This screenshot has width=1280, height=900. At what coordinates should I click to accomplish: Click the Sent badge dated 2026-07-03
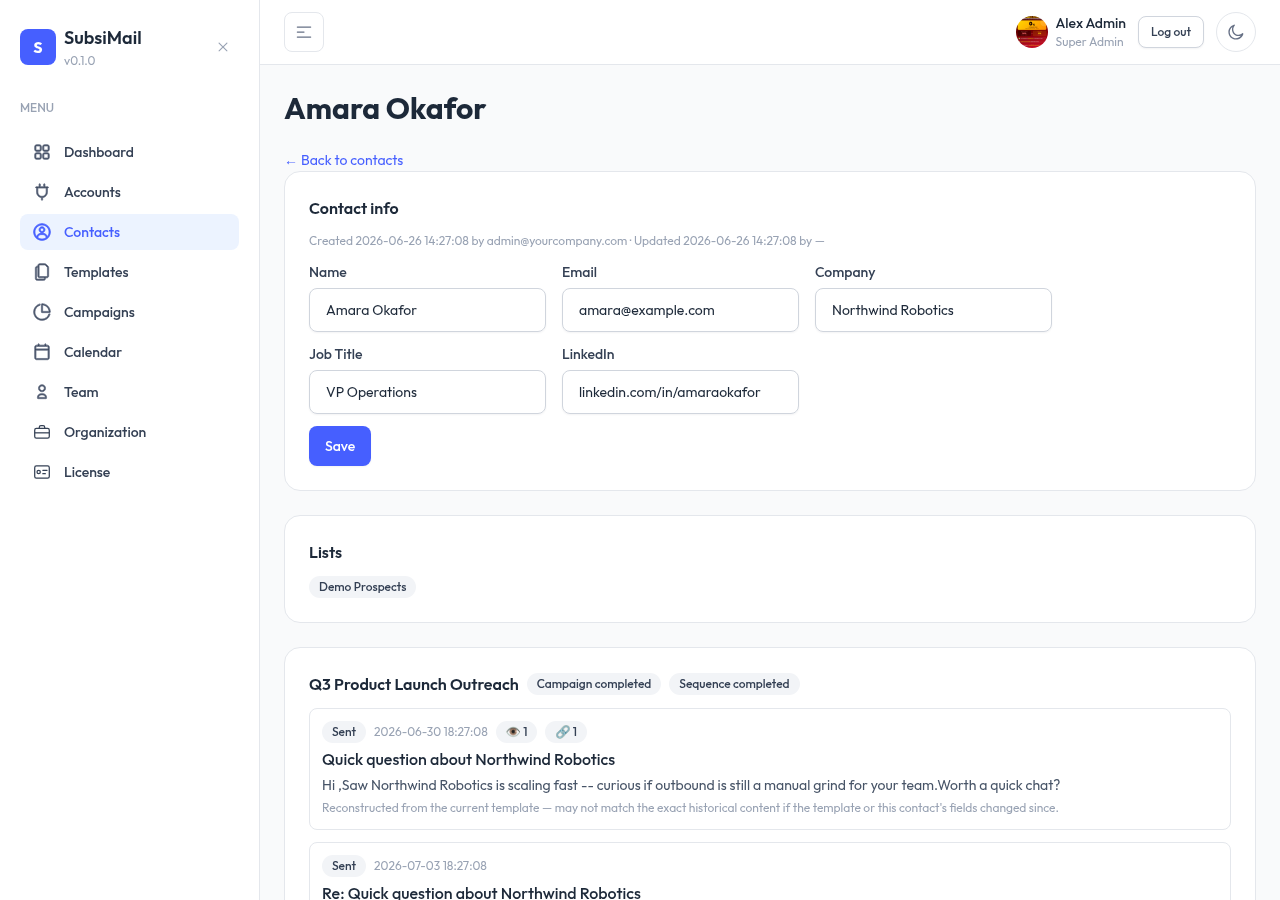point(344,866)
